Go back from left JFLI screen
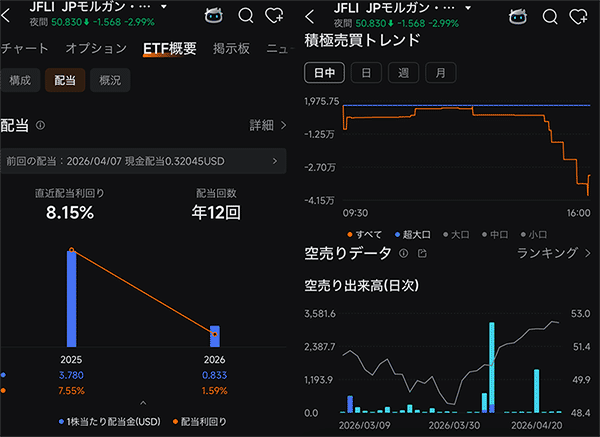 coord(6,16)
